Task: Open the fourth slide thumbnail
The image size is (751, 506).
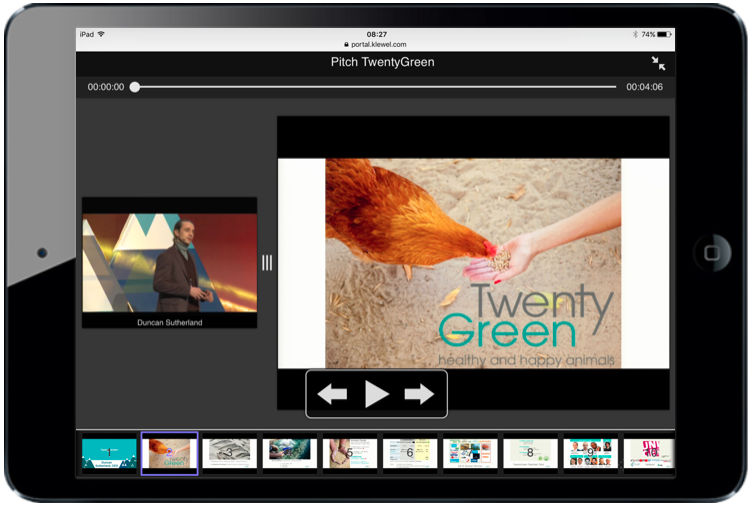Action: click(x=290, y=453)
